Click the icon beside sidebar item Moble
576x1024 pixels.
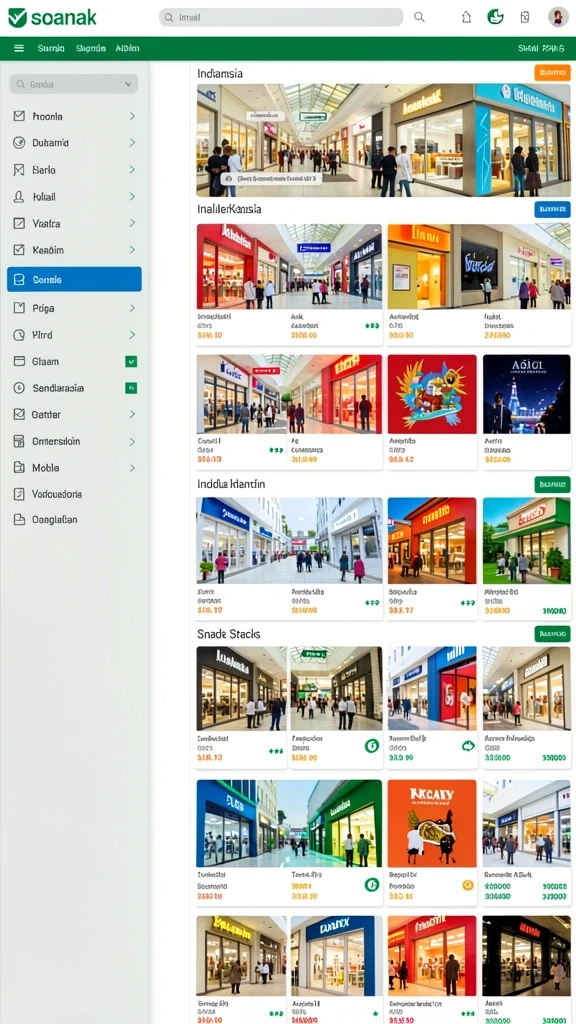[x=19, y=468]
